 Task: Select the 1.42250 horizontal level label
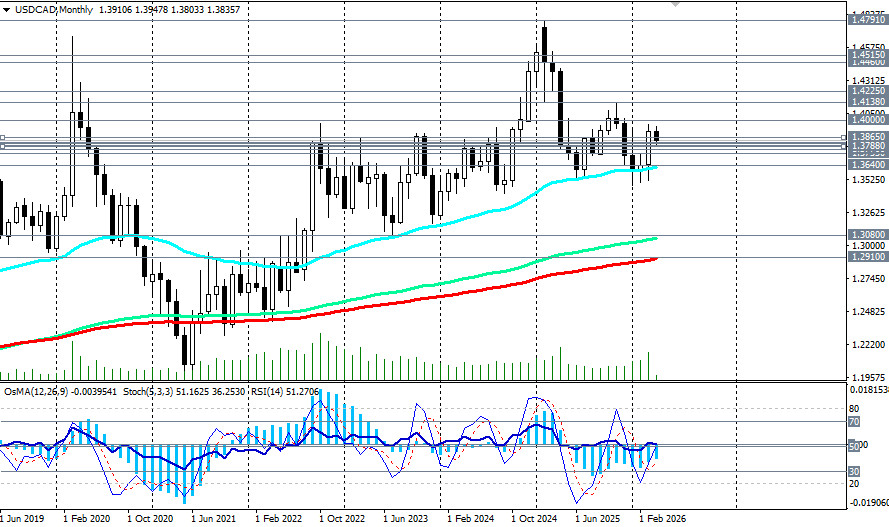pos(866,90)
